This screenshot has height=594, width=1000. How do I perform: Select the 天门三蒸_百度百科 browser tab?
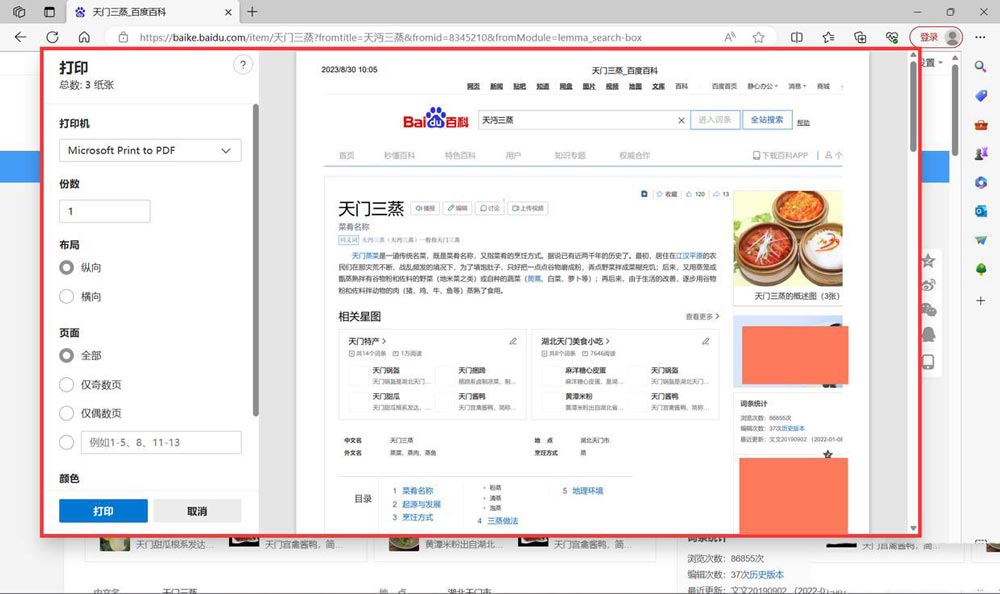153,12
